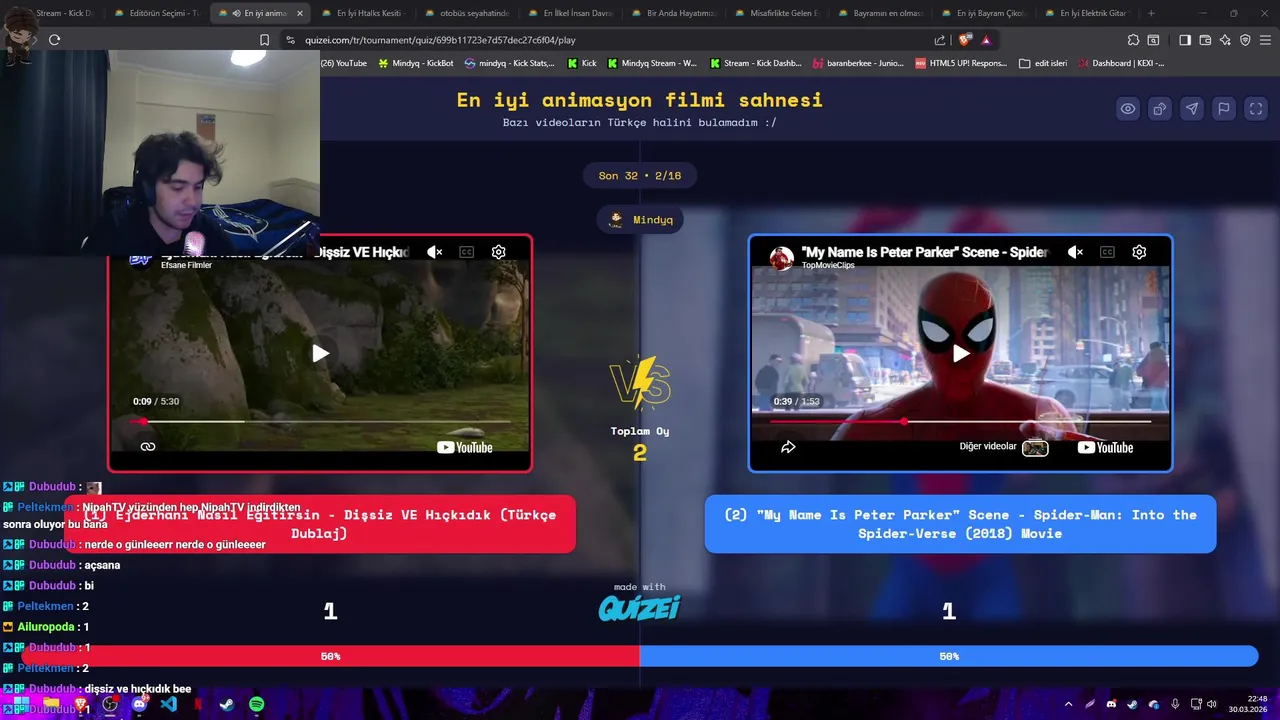
Task: Open the Brave Wallet icon
Action: pos(1205,40)
